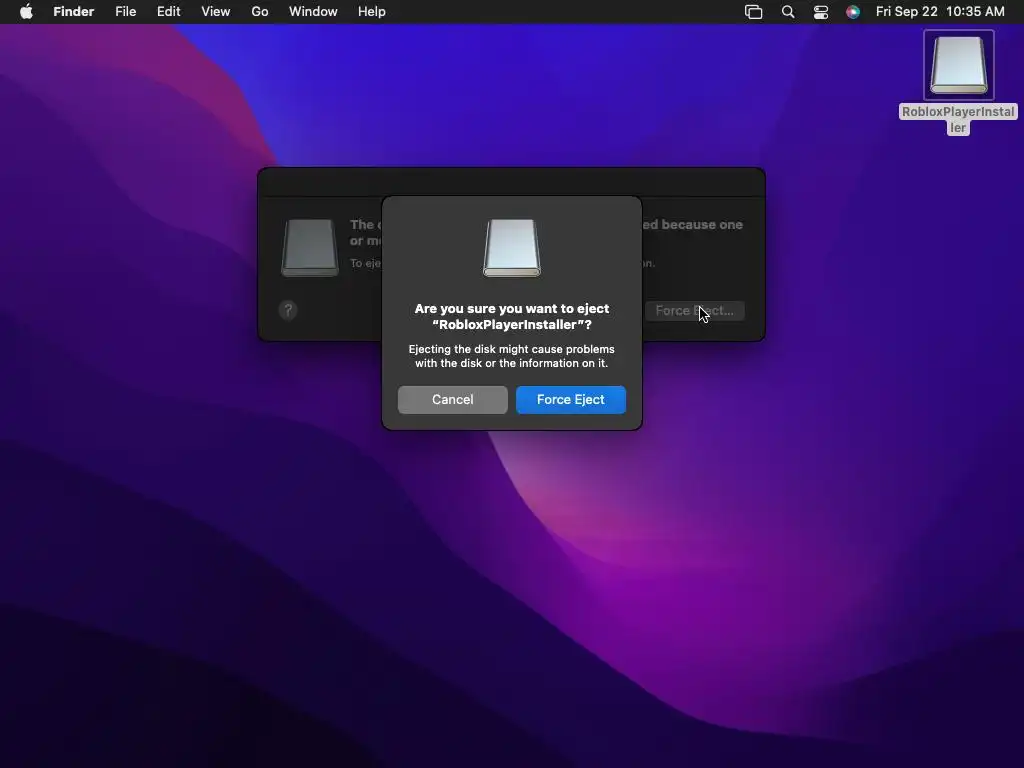Open the Window menu

click(x=313, y=12)
